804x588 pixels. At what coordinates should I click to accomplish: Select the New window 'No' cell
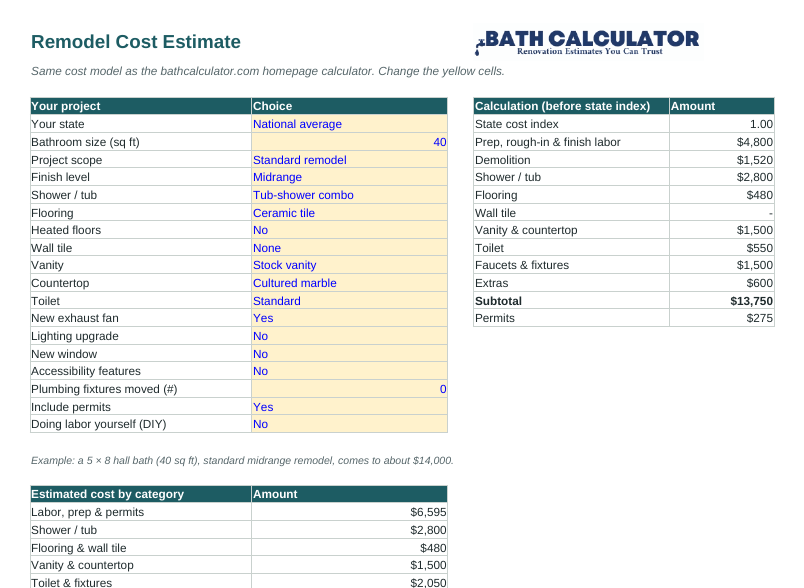(349, 354)
